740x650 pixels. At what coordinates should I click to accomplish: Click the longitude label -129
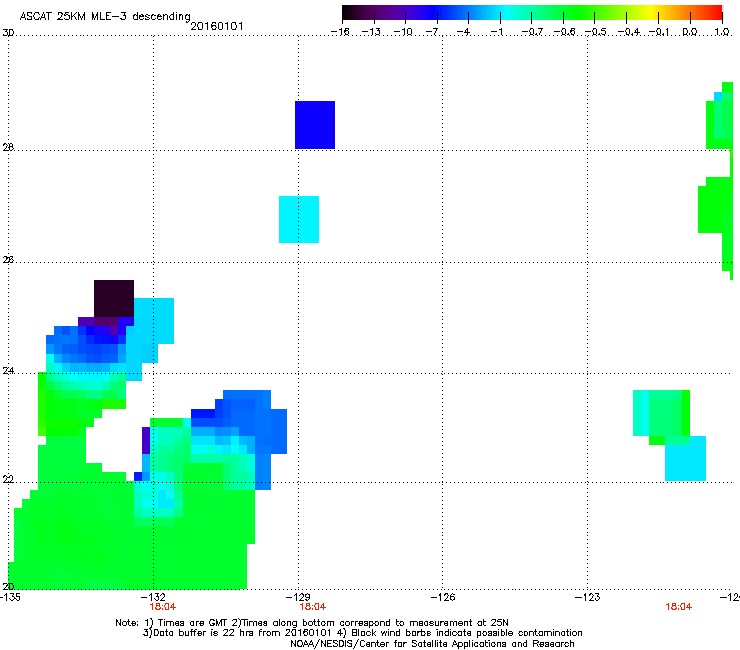click(299, 597)
